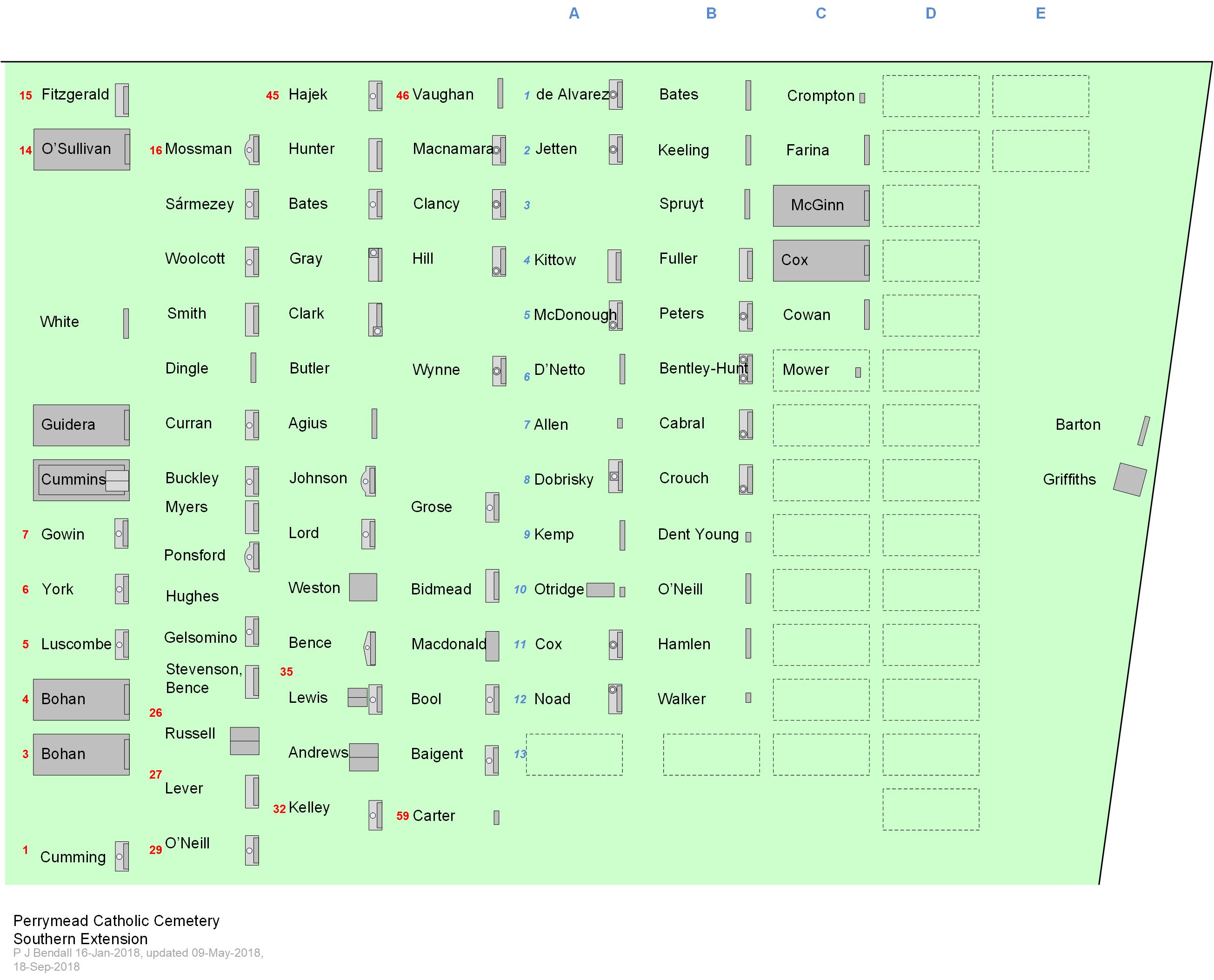The width and height of the screenshot is (1214, 980).
Task: Click the McDonough grave label
Action: tap(575, 315)
